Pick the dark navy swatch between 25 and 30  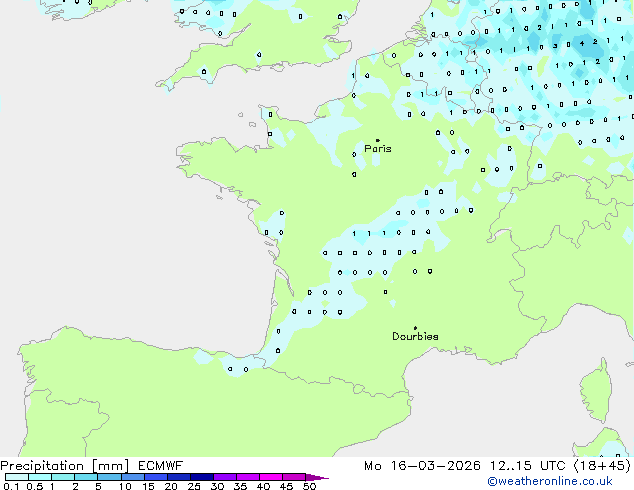point(202,477)
